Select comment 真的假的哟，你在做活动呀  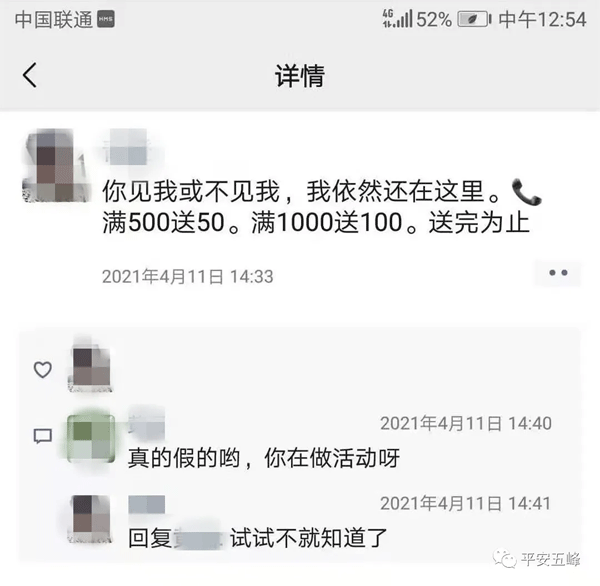264,458
